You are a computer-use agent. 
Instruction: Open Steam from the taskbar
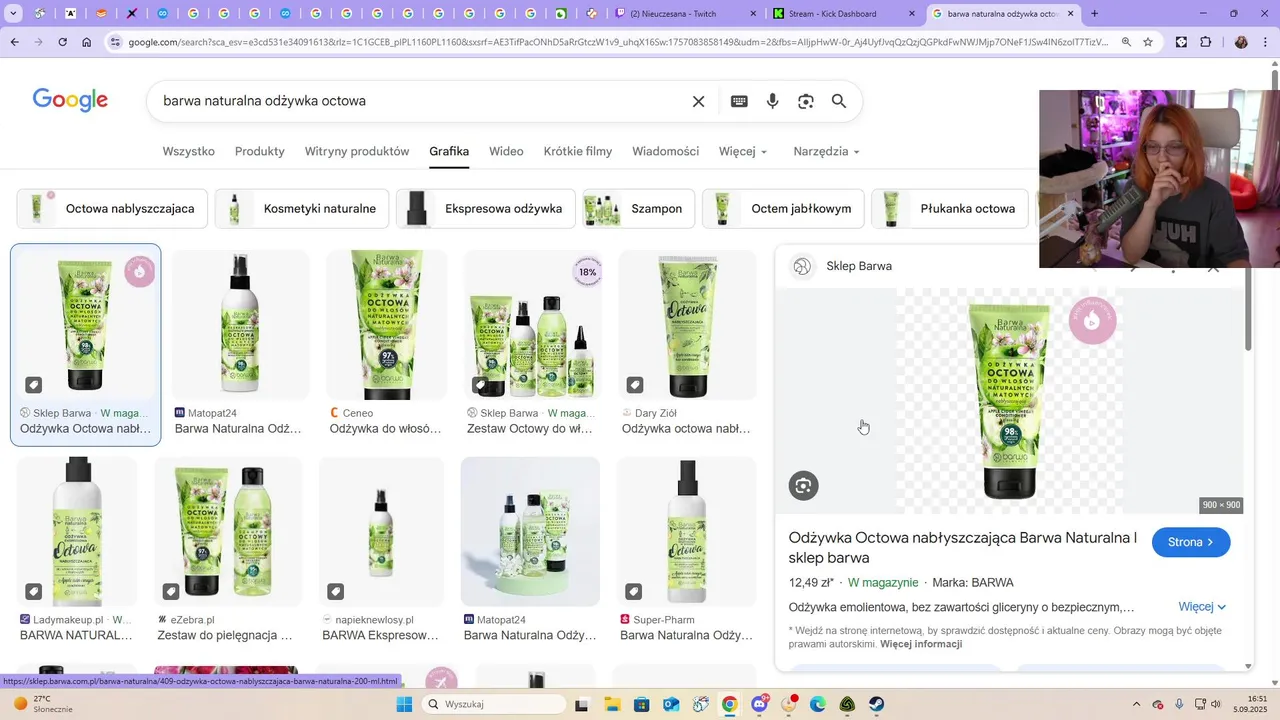point(876,704)
